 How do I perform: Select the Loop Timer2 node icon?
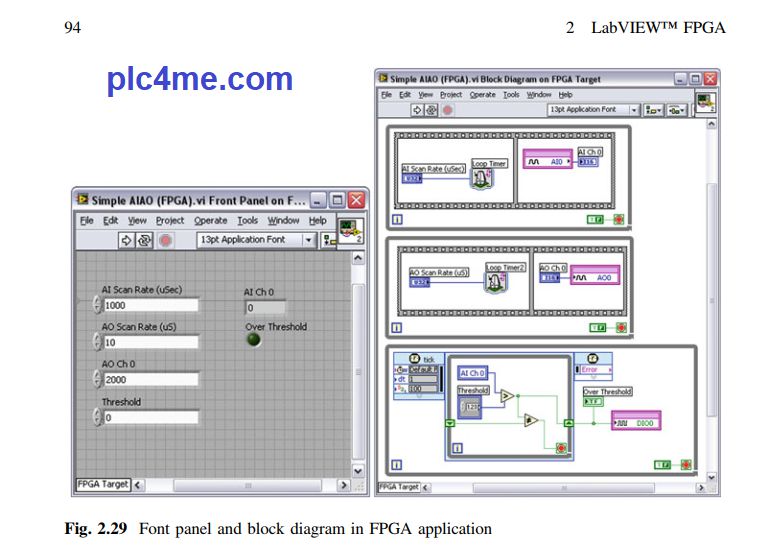495,283
